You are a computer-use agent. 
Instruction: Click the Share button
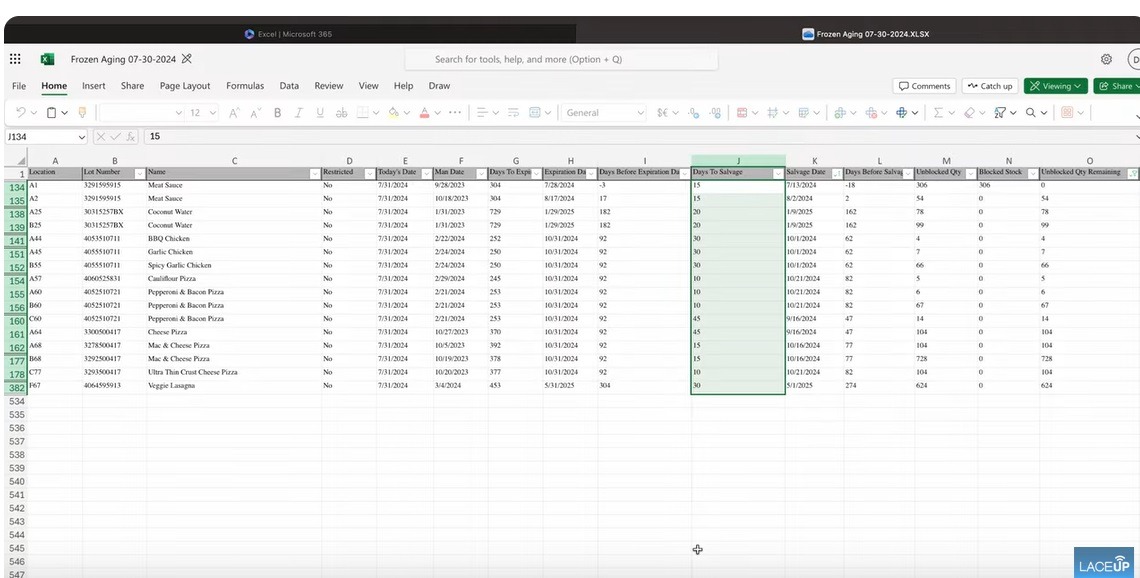tap(1118, 87)
